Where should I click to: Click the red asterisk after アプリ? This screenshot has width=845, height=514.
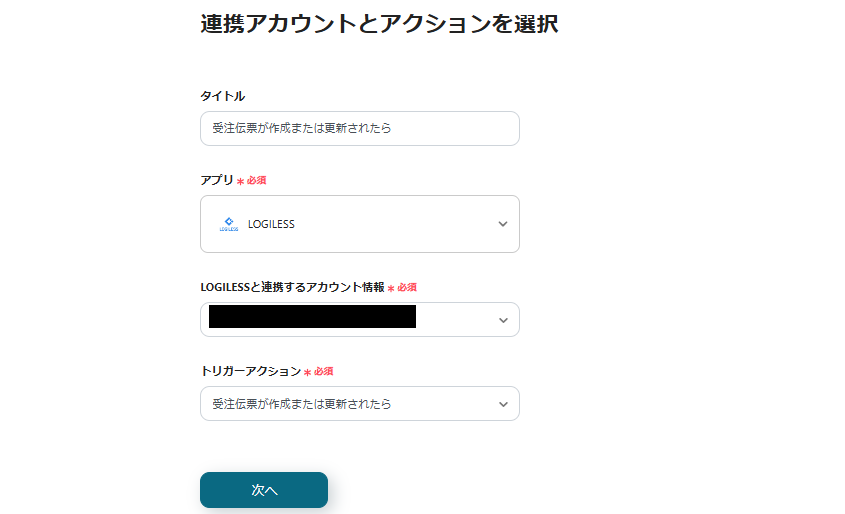[241, 181]
